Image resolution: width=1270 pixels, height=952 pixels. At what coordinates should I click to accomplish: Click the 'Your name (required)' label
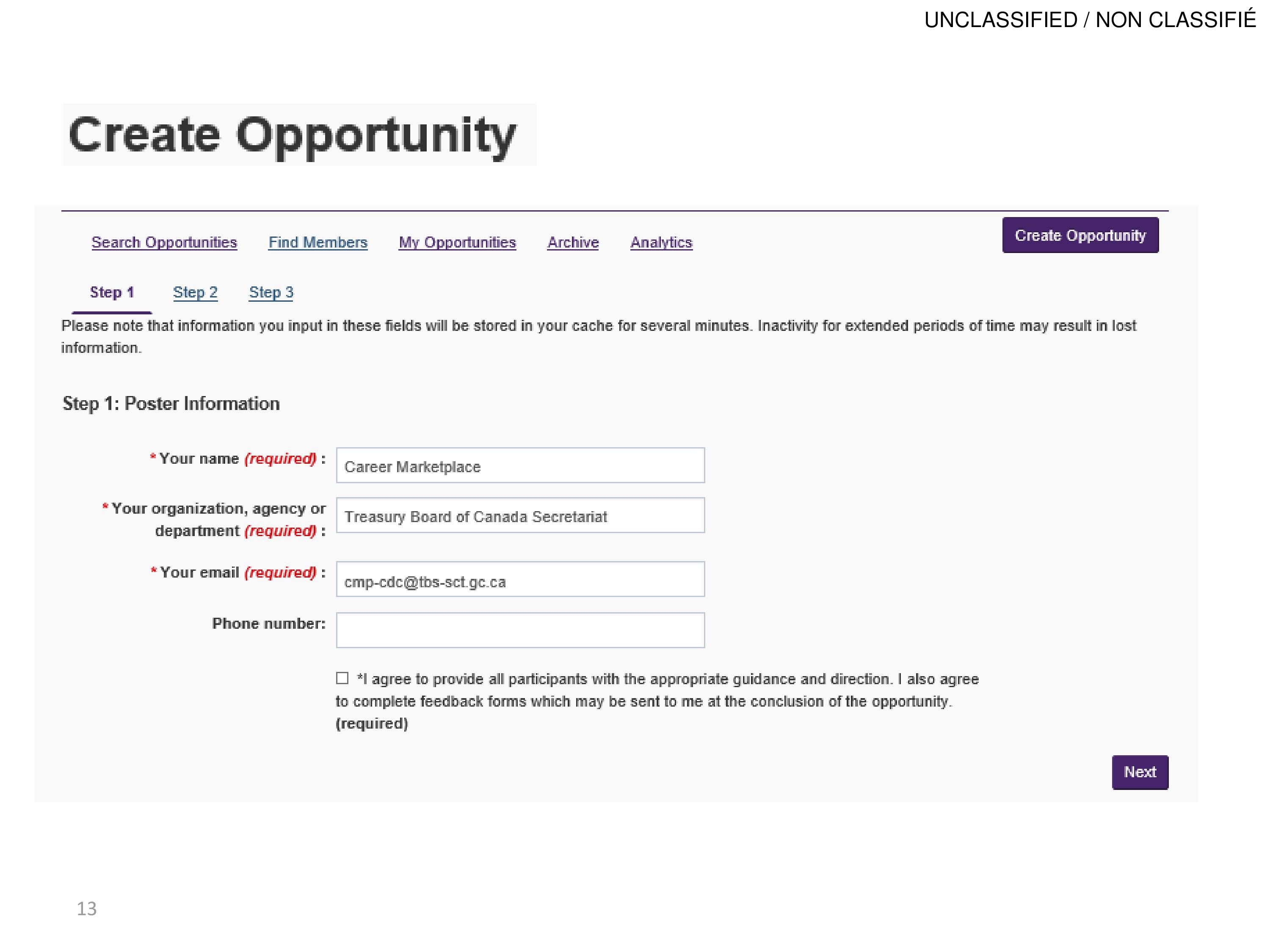pos(237,459)
